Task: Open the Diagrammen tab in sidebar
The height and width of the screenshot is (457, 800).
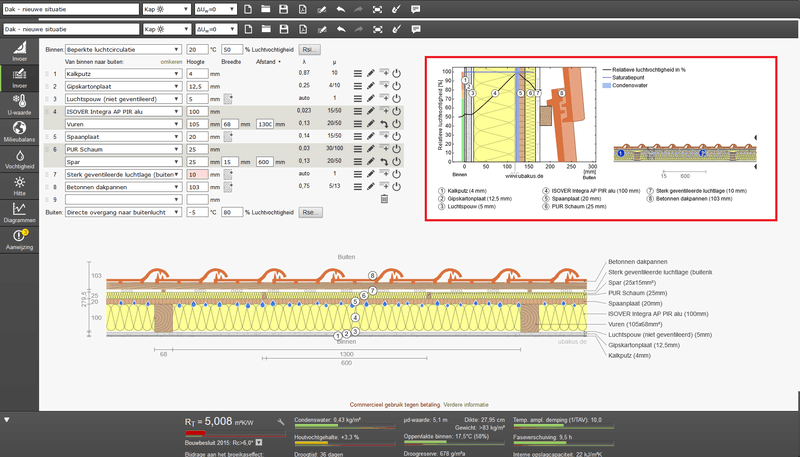Action: coord(18,215)
